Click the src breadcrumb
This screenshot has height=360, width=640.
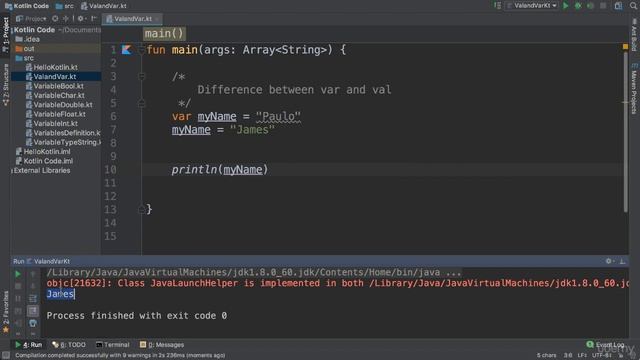(x=64, y=6)
